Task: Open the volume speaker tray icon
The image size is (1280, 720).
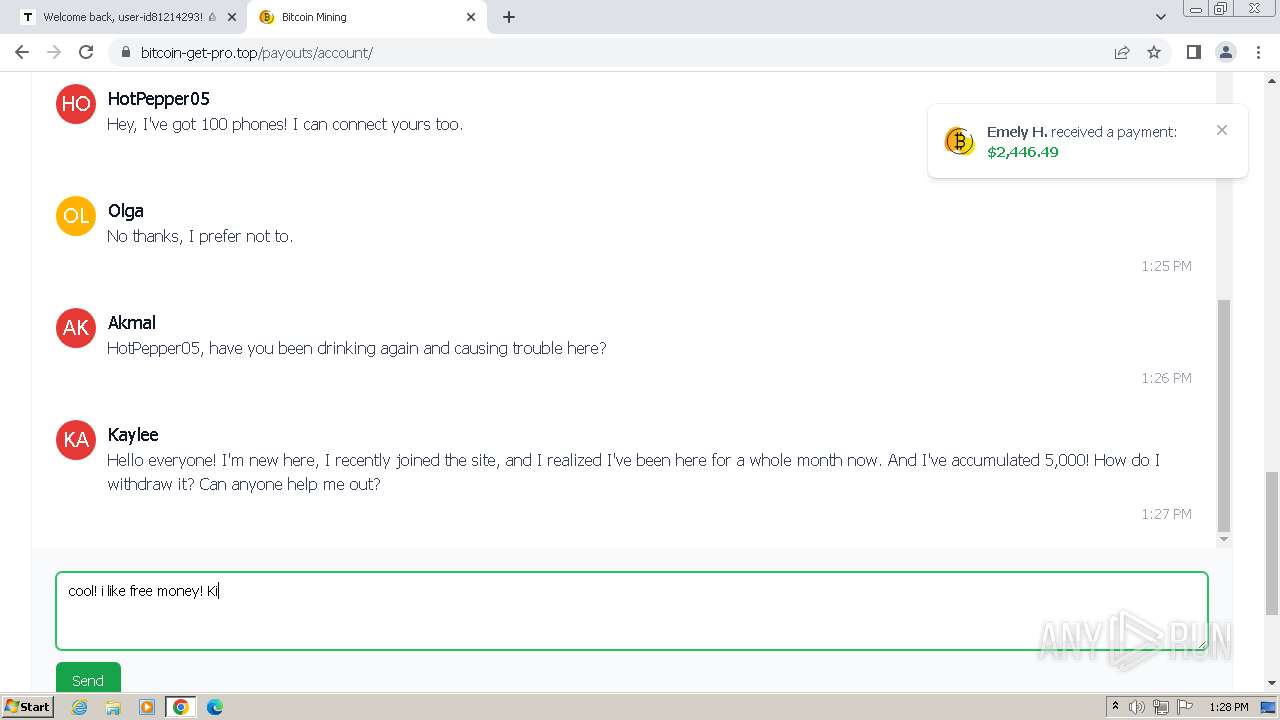Action: coord(1137,707)
